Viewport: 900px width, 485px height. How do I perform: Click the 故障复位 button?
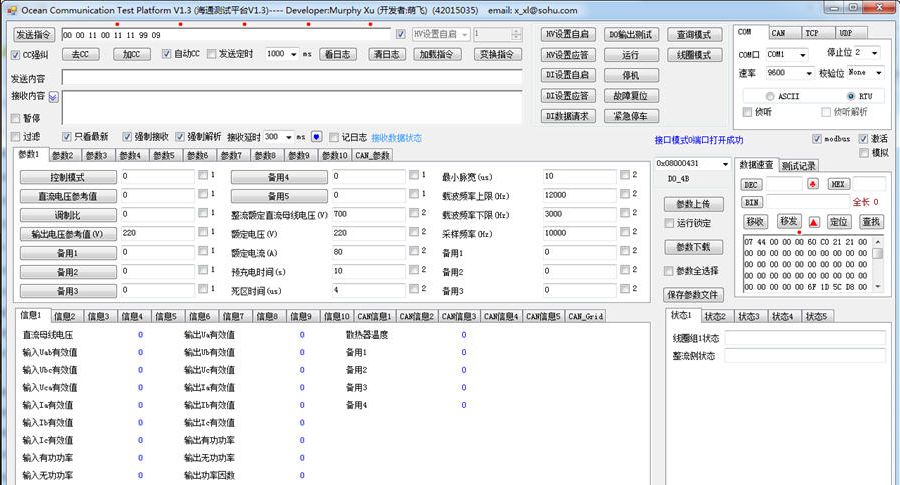pos(631,96)
